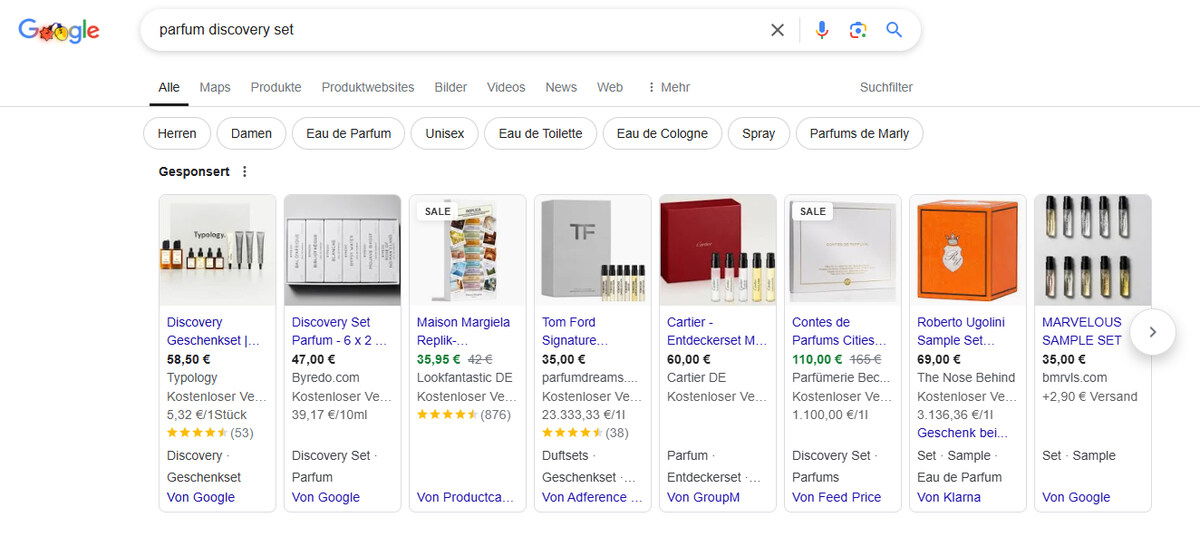Apply the Herren filter chip
The width and height of the screenshot is (1200, 537).
pyautogui.click(x=177, y=133)
